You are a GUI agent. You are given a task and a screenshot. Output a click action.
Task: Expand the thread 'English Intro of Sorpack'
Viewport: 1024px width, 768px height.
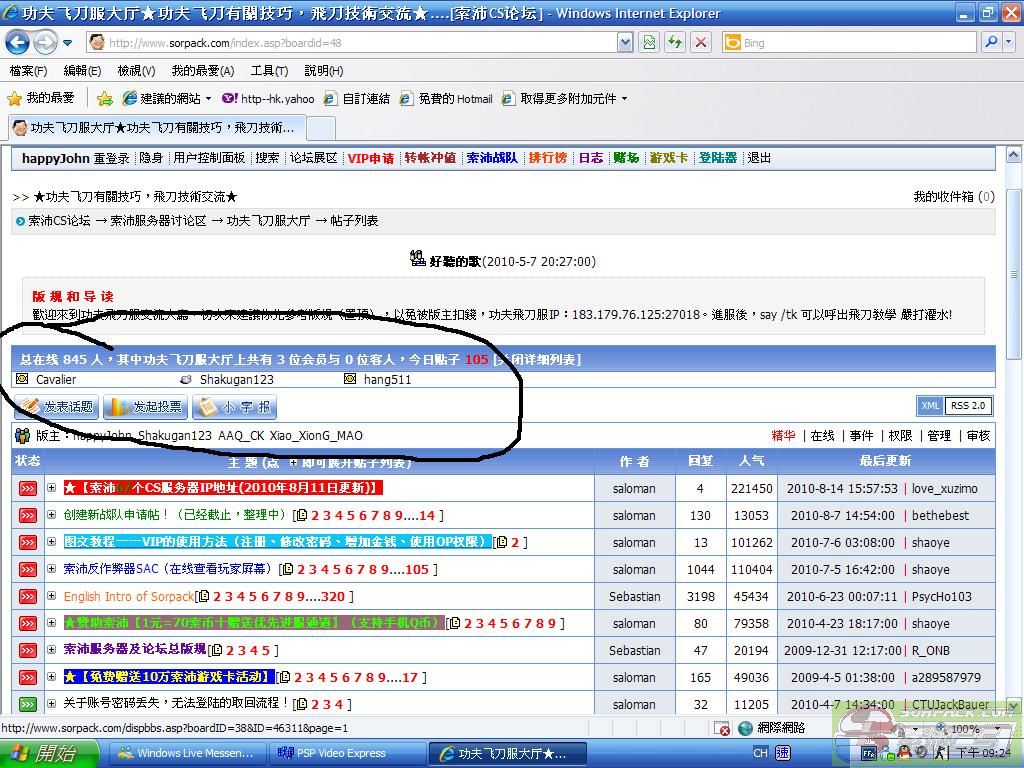[x=52, y=596]
